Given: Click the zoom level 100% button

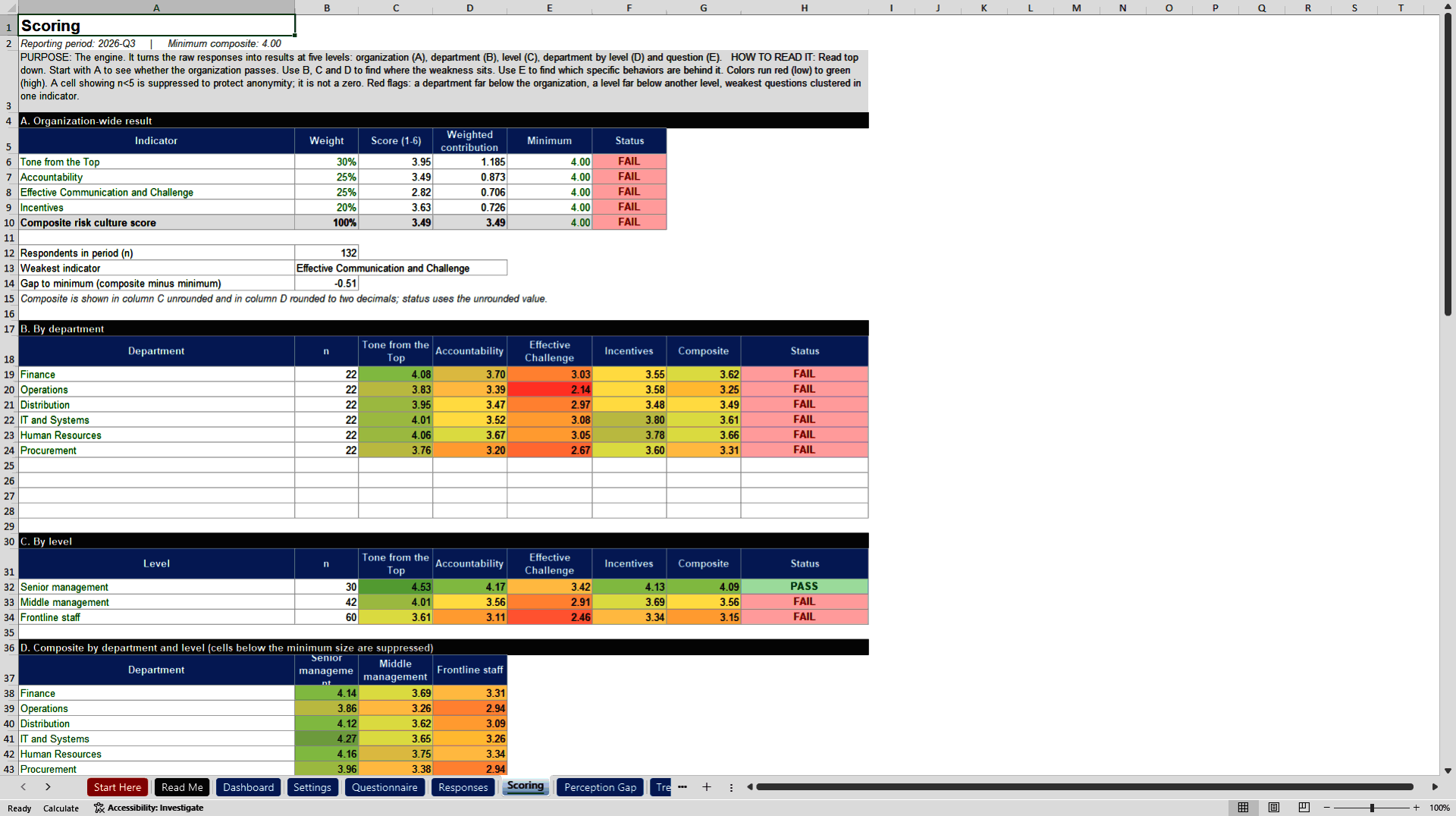Looking at the screenshot, I should 1439,808.
